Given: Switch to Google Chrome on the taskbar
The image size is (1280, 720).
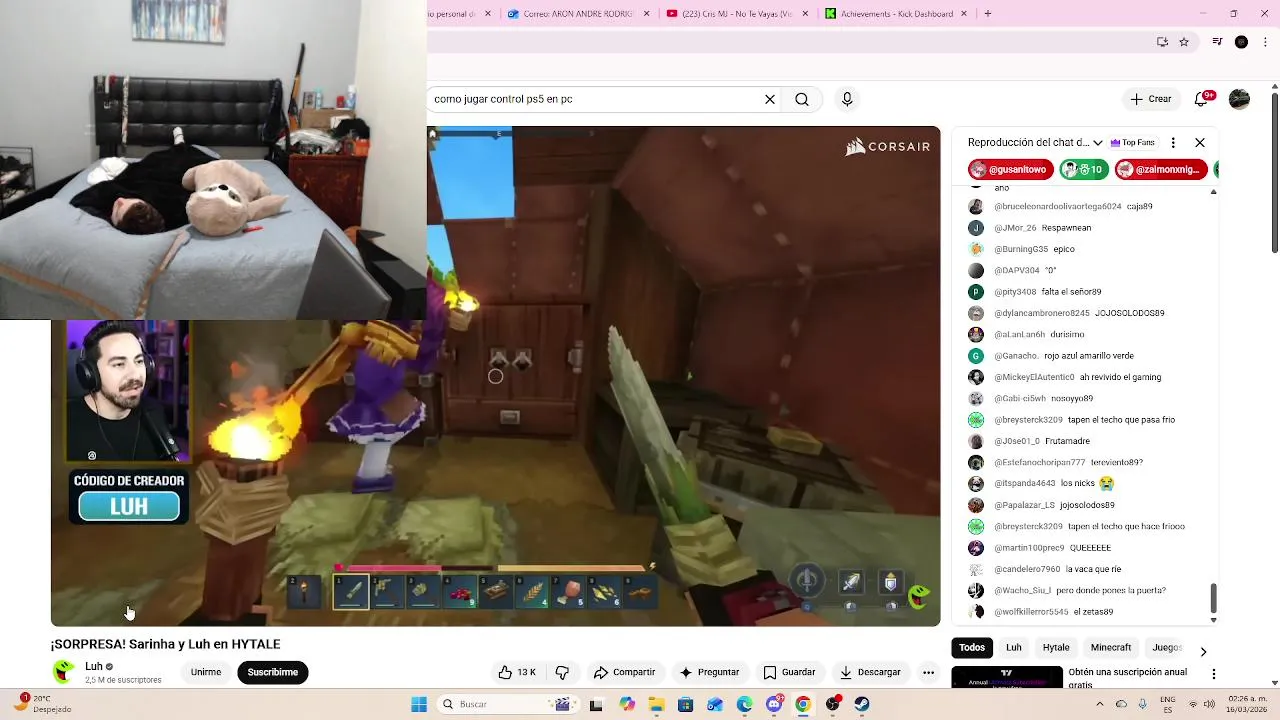Looking at the screenshot, I should pyautogui.click(x=803, y=704).
